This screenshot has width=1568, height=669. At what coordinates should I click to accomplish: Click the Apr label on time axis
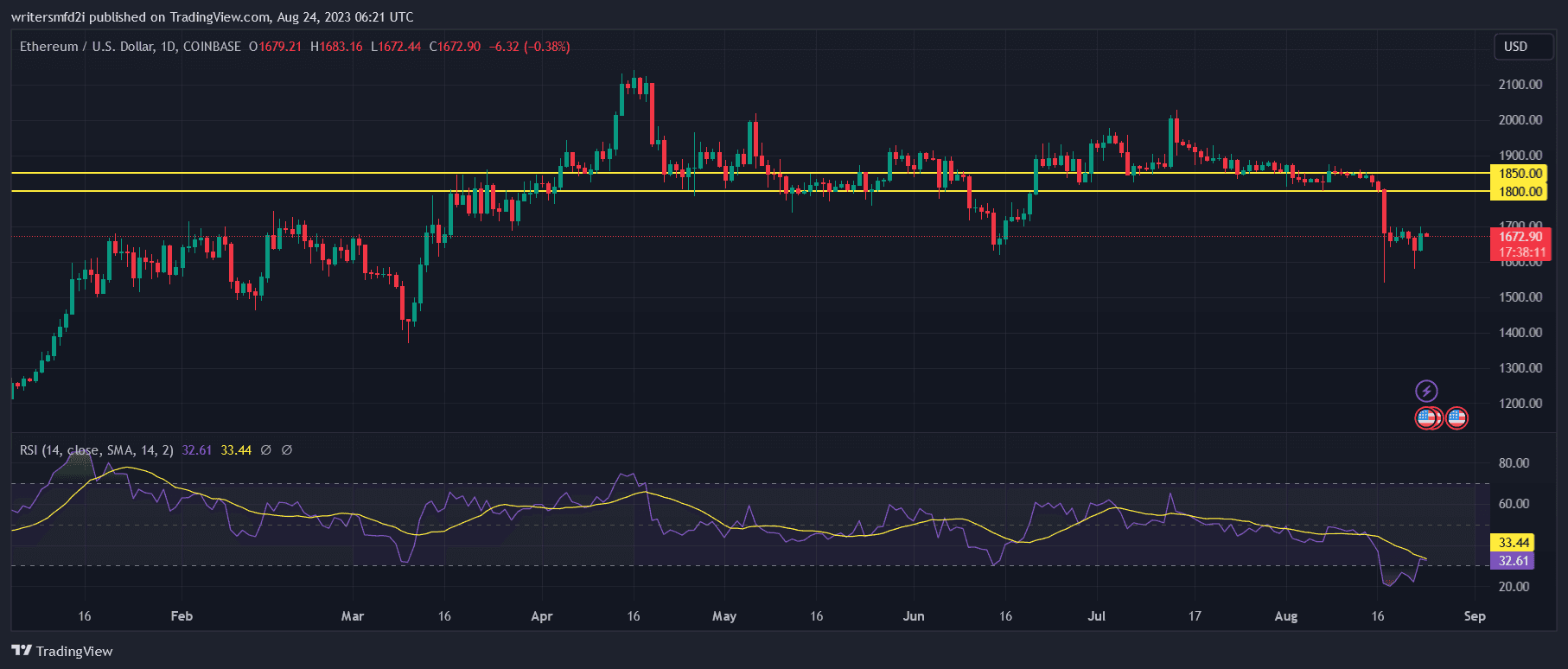pyautogui.click(x=541, y=616)
